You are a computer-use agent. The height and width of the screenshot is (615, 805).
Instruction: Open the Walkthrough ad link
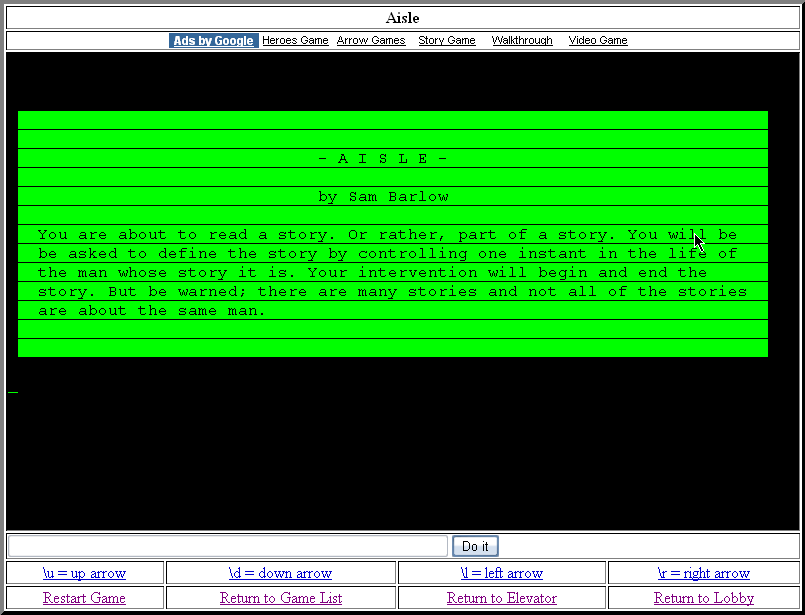pos(522,41)
